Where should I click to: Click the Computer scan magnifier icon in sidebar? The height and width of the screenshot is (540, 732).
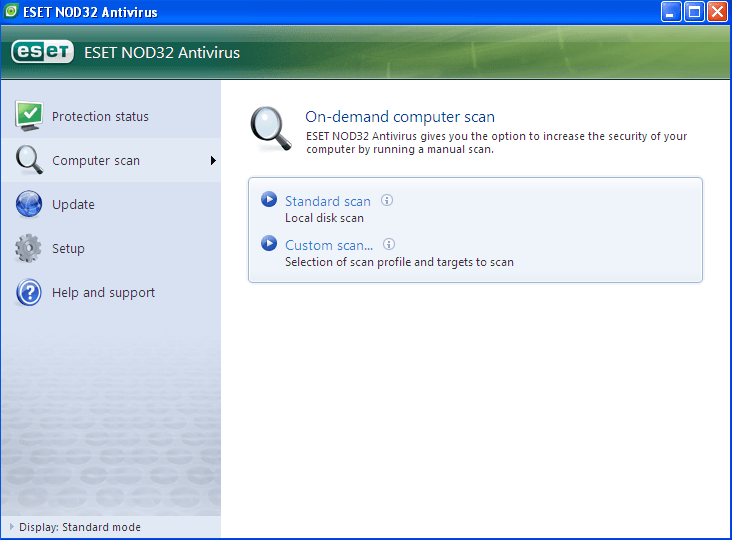point(29,160)
